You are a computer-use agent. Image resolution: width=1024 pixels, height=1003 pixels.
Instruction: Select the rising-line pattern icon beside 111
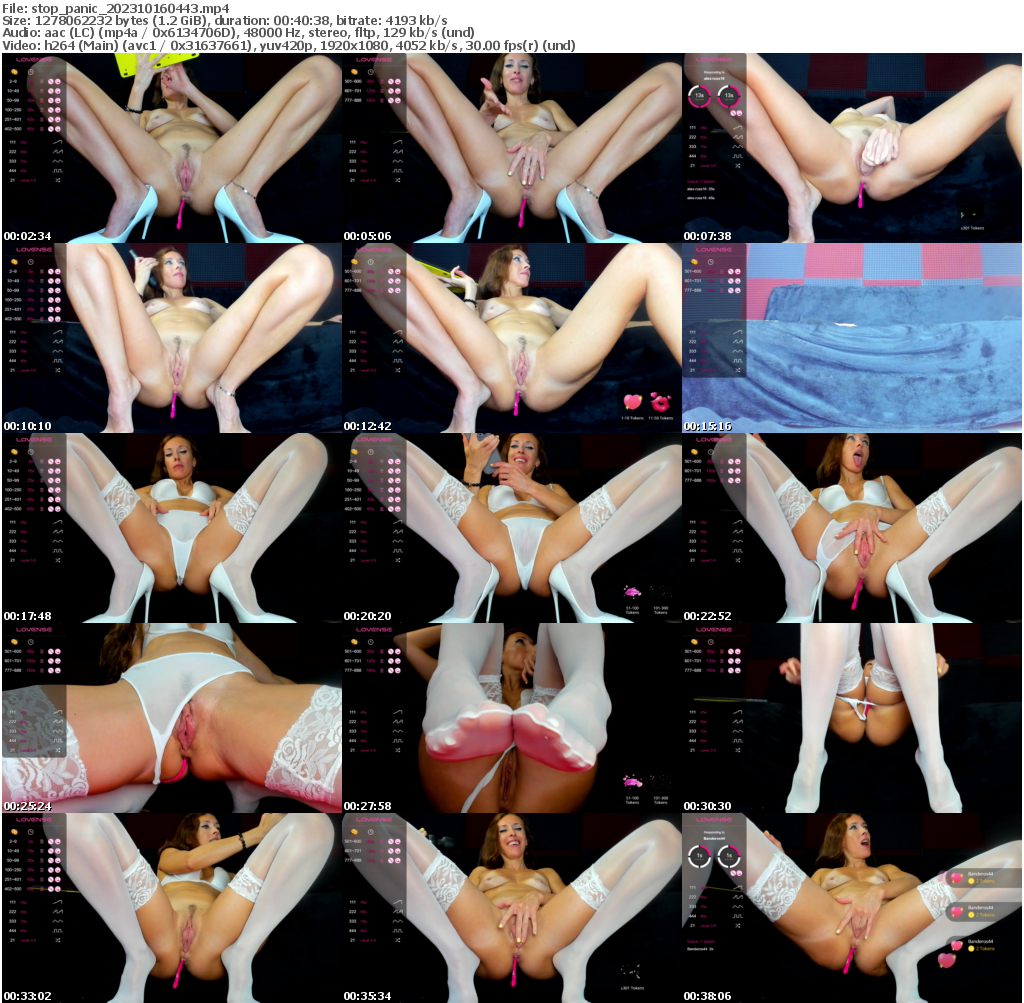click(57, 142)
